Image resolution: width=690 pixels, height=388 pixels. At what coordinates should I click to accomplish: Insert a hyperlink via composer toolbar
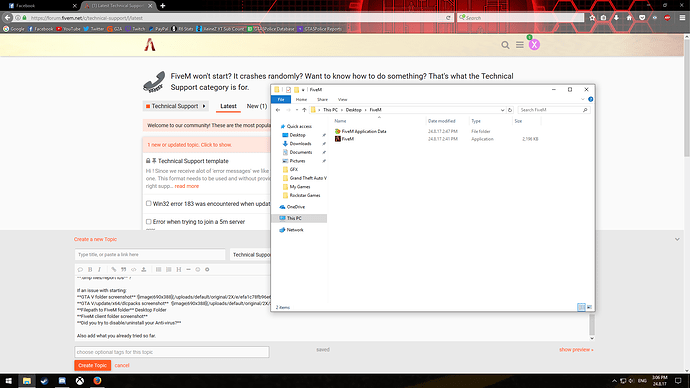pyautogui.click(x=114, y=269)
